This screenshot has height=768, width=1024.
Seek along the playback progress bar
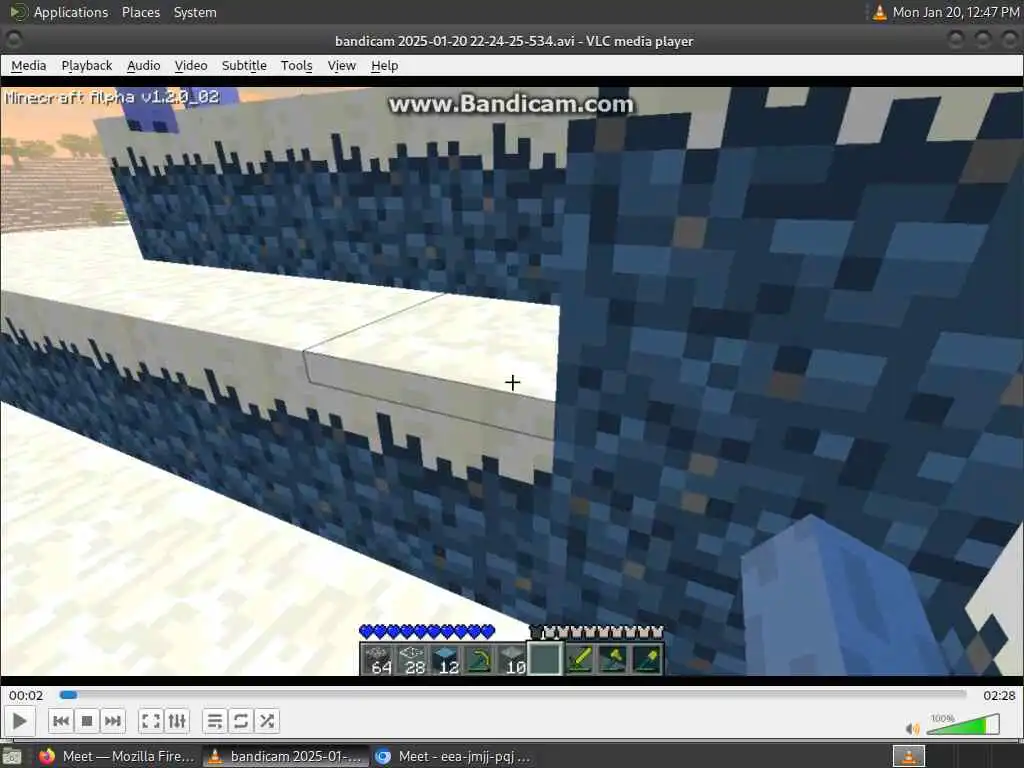coord(513,695)
